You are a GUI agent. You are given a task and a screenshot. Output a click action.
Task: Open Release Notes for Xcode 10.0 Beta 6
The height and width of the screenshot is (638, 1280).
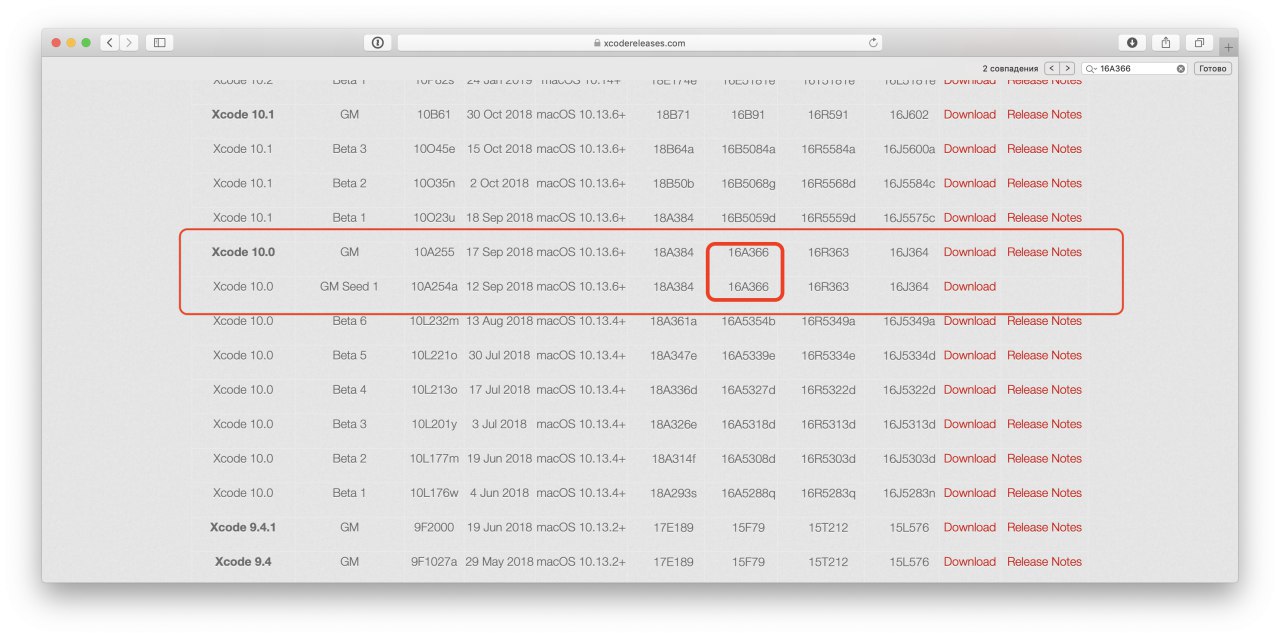(x=1044, y=321)
